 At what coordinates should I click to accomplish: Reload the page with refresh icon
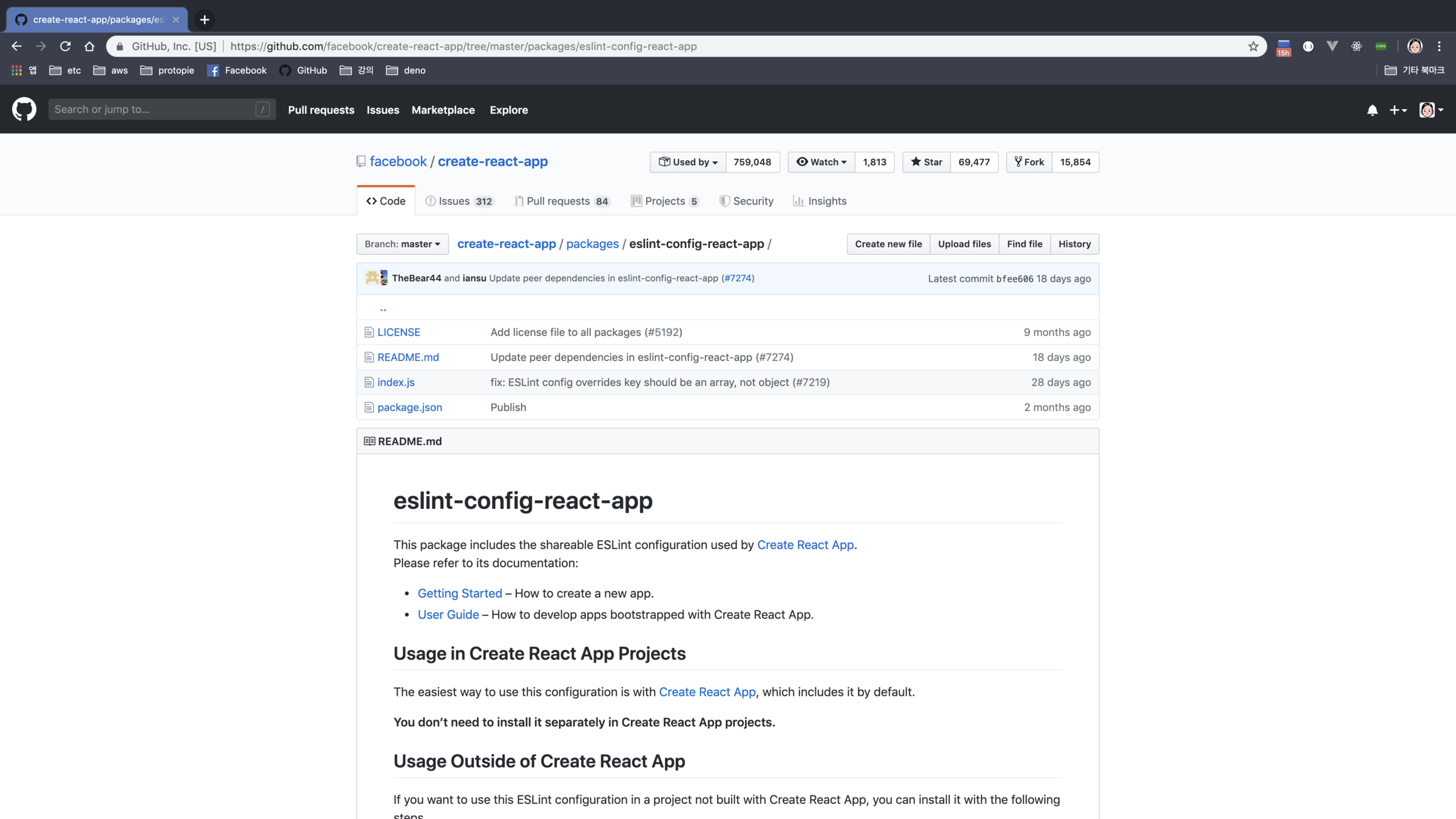(x=66, y=46)
